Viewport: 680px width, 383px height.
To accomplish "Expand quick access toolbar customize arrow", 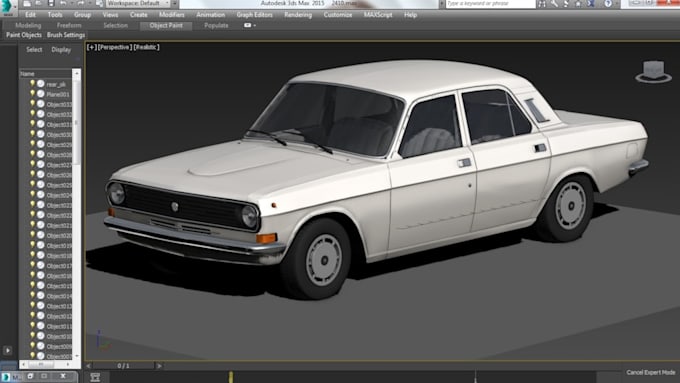I will (174, 3).
